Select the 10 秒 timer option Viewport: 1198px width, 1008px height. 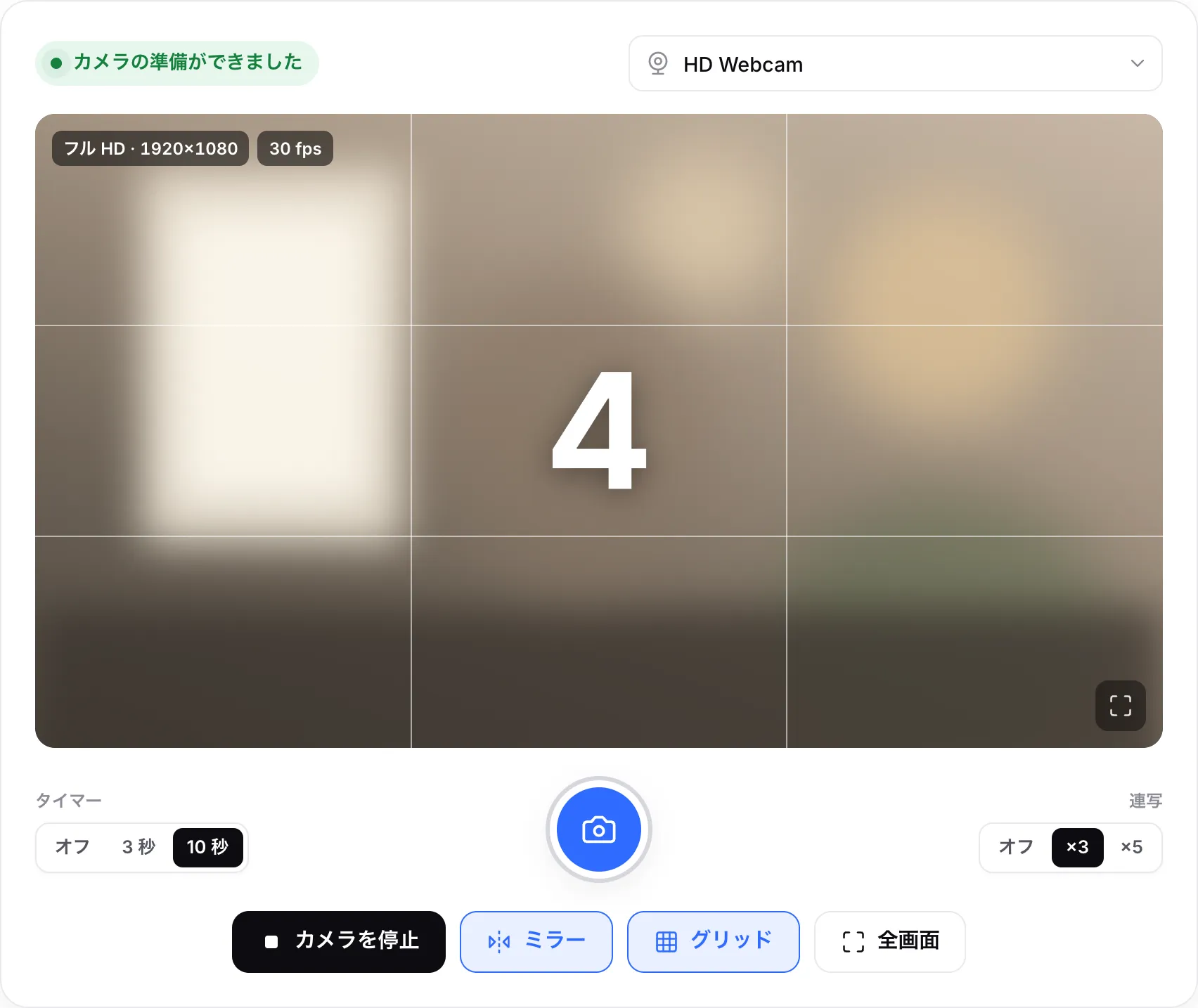pos(207,847)
